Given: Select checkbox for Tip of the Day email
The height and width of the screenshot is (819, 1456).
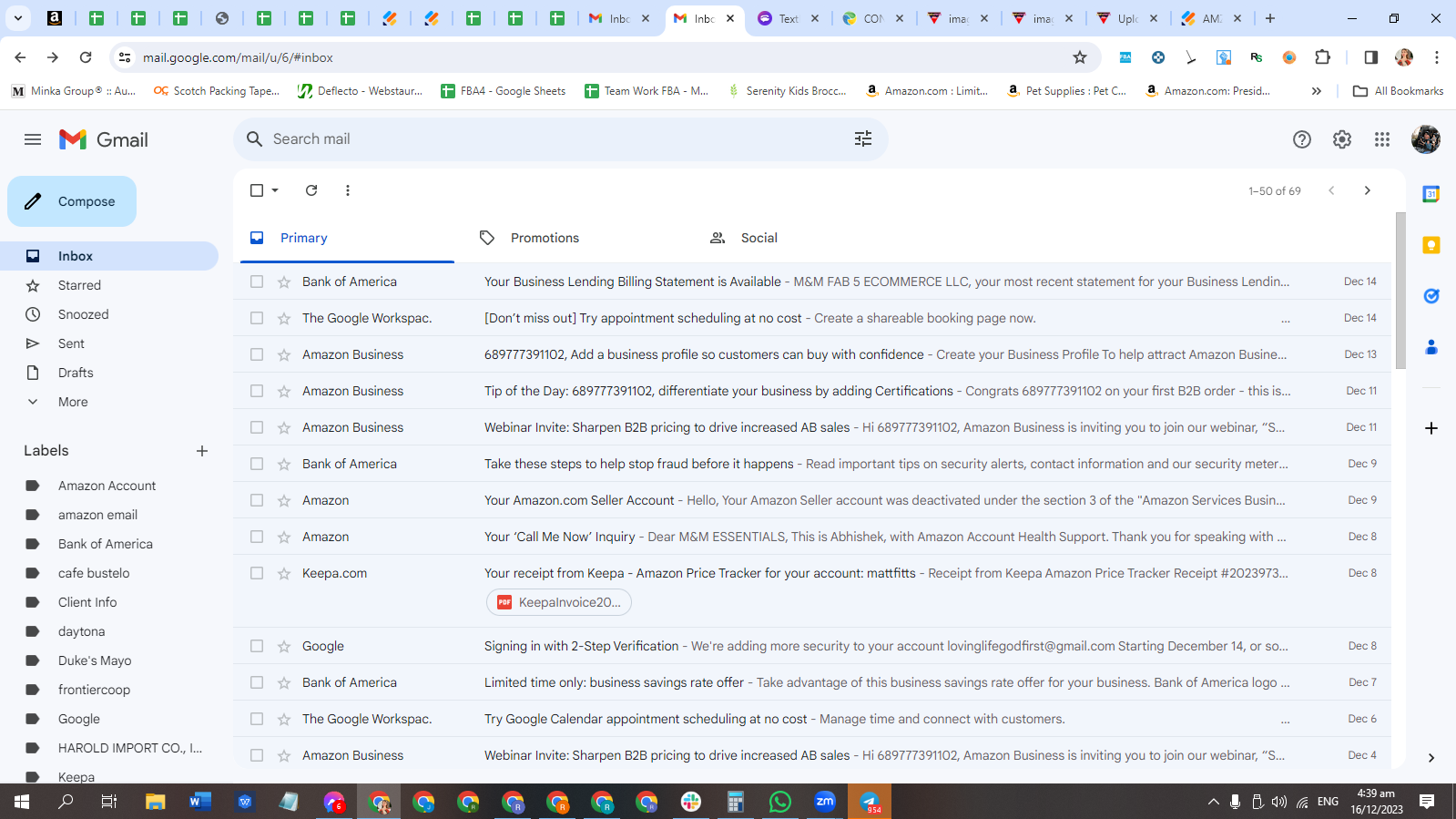Looking at the screenshot, I should 257,391.
